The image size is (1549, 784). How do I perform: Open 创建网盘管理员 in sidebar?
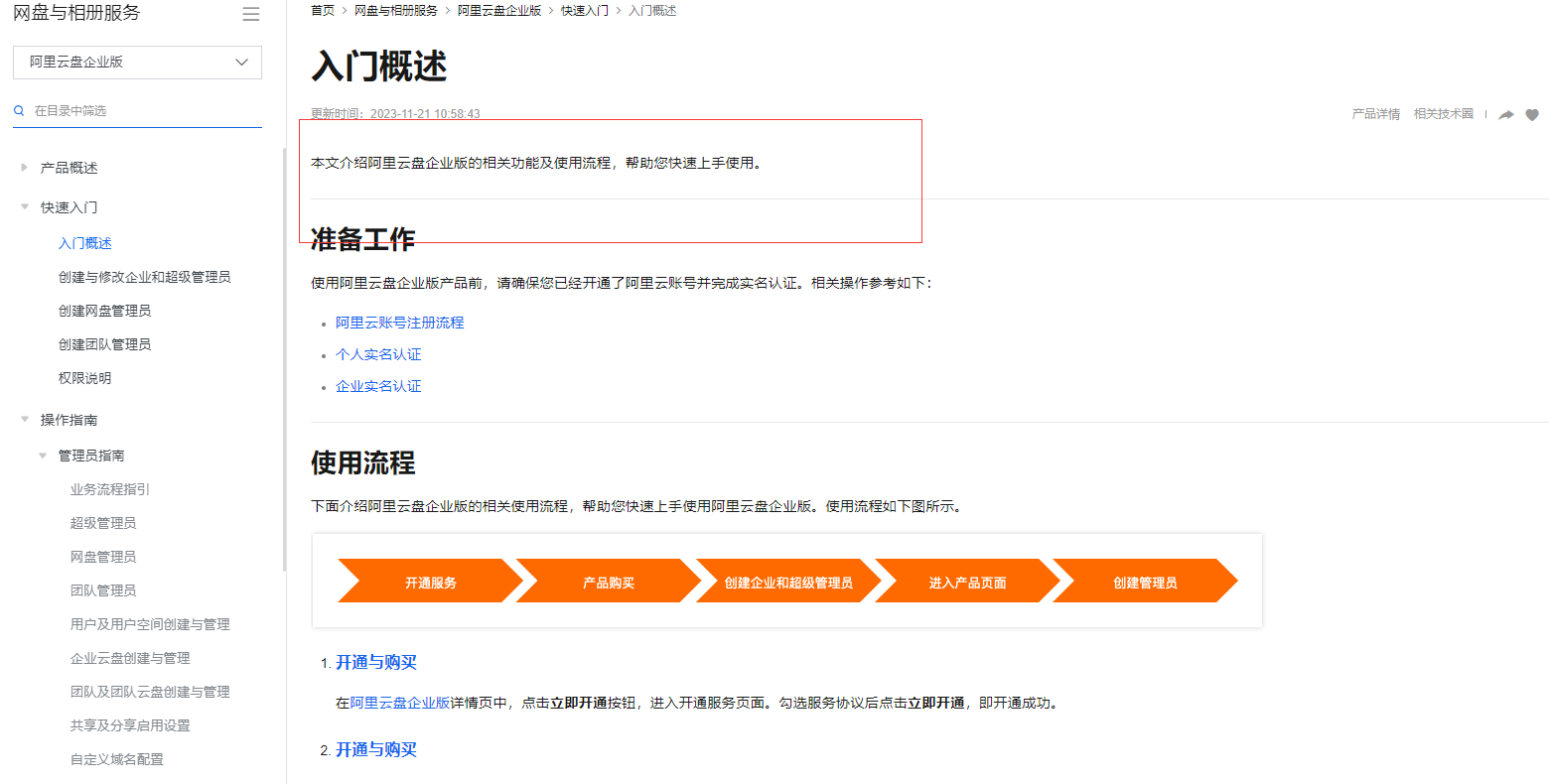[x=105, y=311]
